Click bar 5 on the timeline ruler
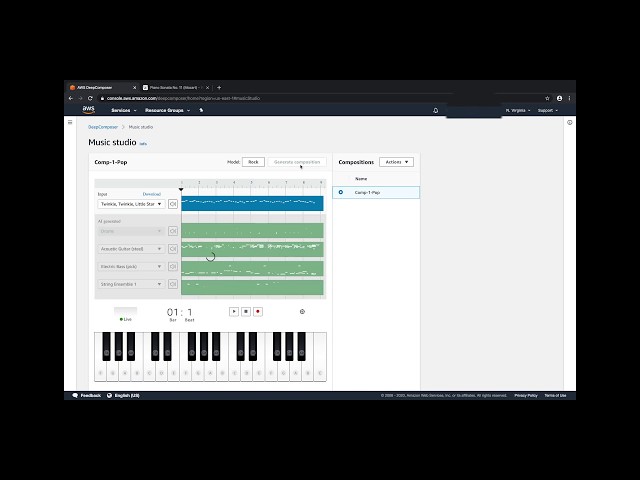The height and width of the screenshot is (480, 640). click(251, 183)
